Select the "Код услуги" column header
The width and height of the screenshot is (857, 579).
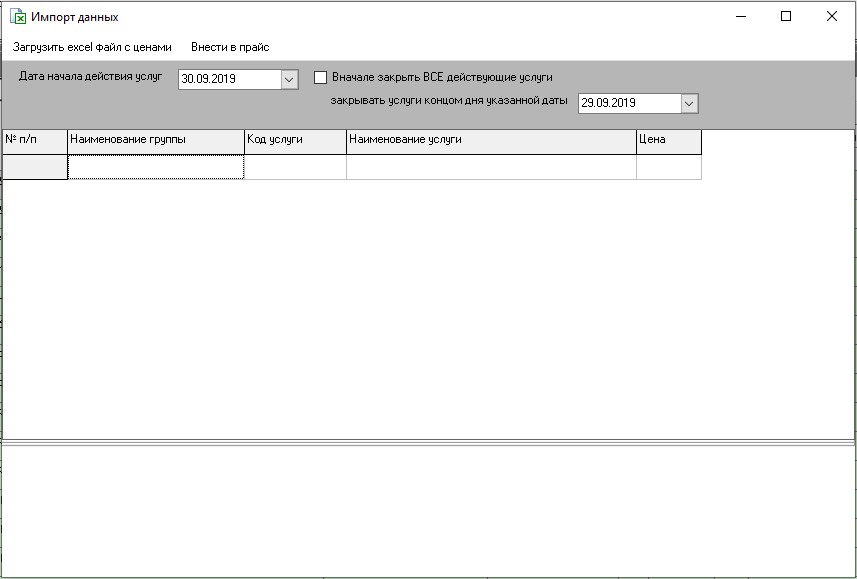[295, 142]
